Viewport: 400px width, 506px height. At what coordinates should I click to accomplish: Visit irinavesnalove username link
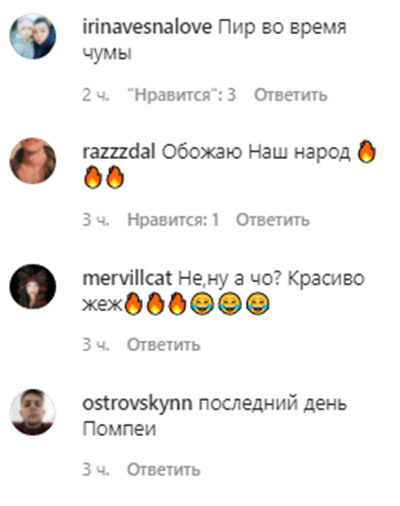pos(147,27)
